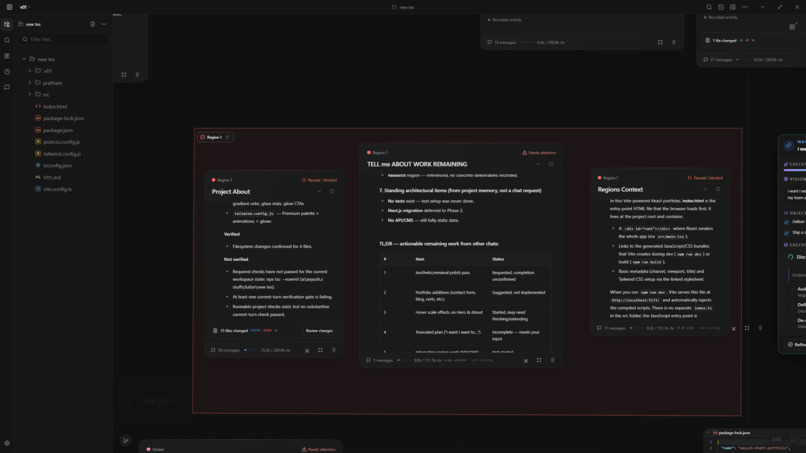The image size is (806, 453).
Task: Collapse the Project About card chevron
Action: pos(319,191)
